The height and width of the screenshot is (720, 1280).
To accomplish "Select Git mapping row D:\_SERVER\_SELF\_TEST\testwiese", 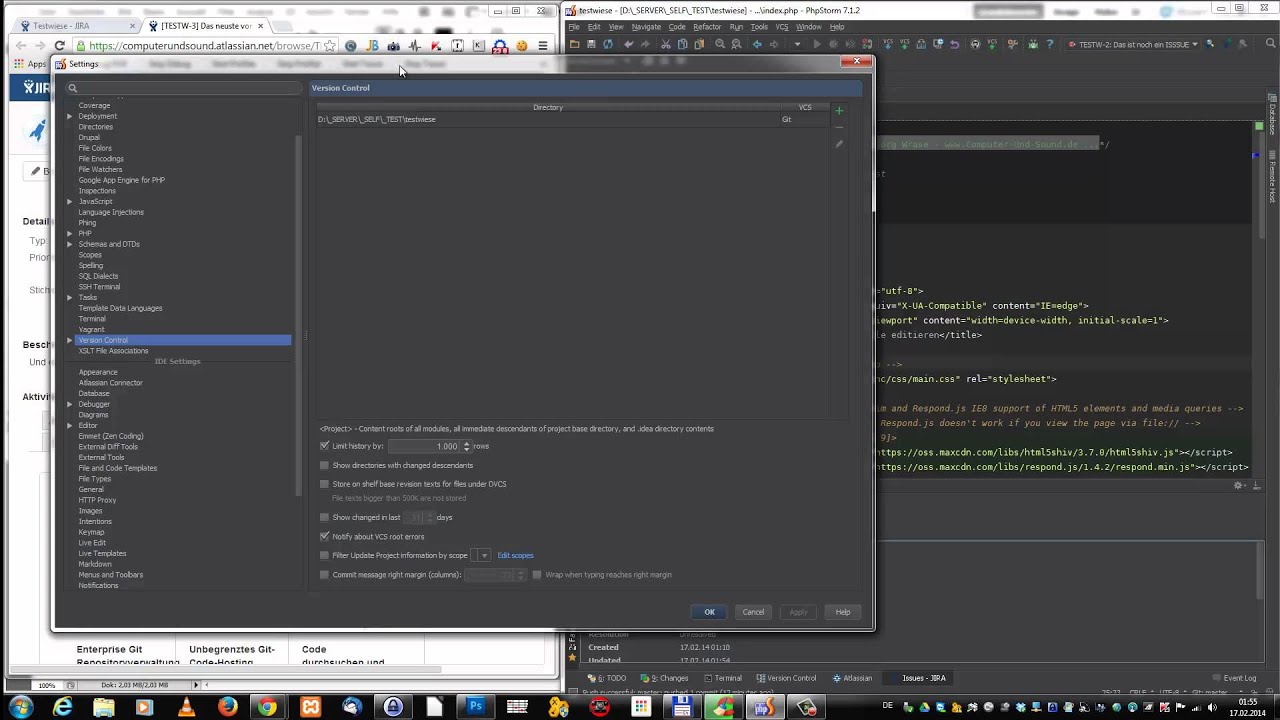I will [x=574, y=119].
